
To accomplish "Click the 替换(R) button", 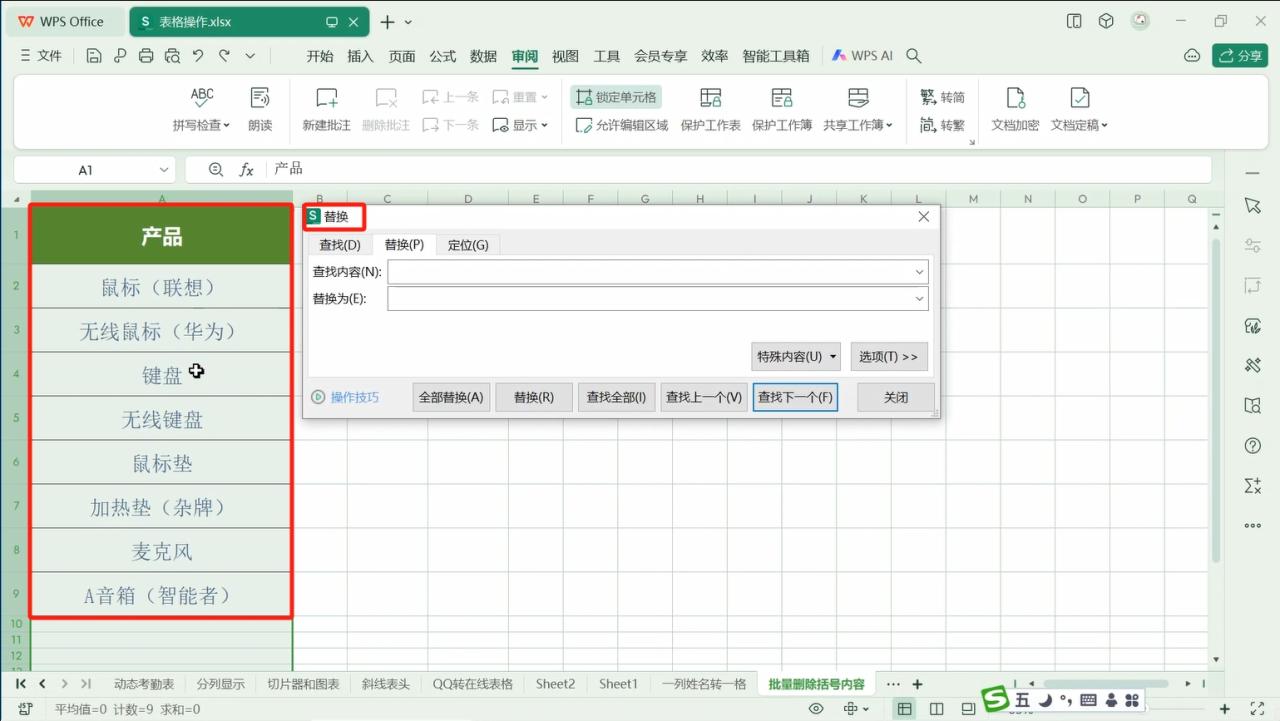I will 534,397.
